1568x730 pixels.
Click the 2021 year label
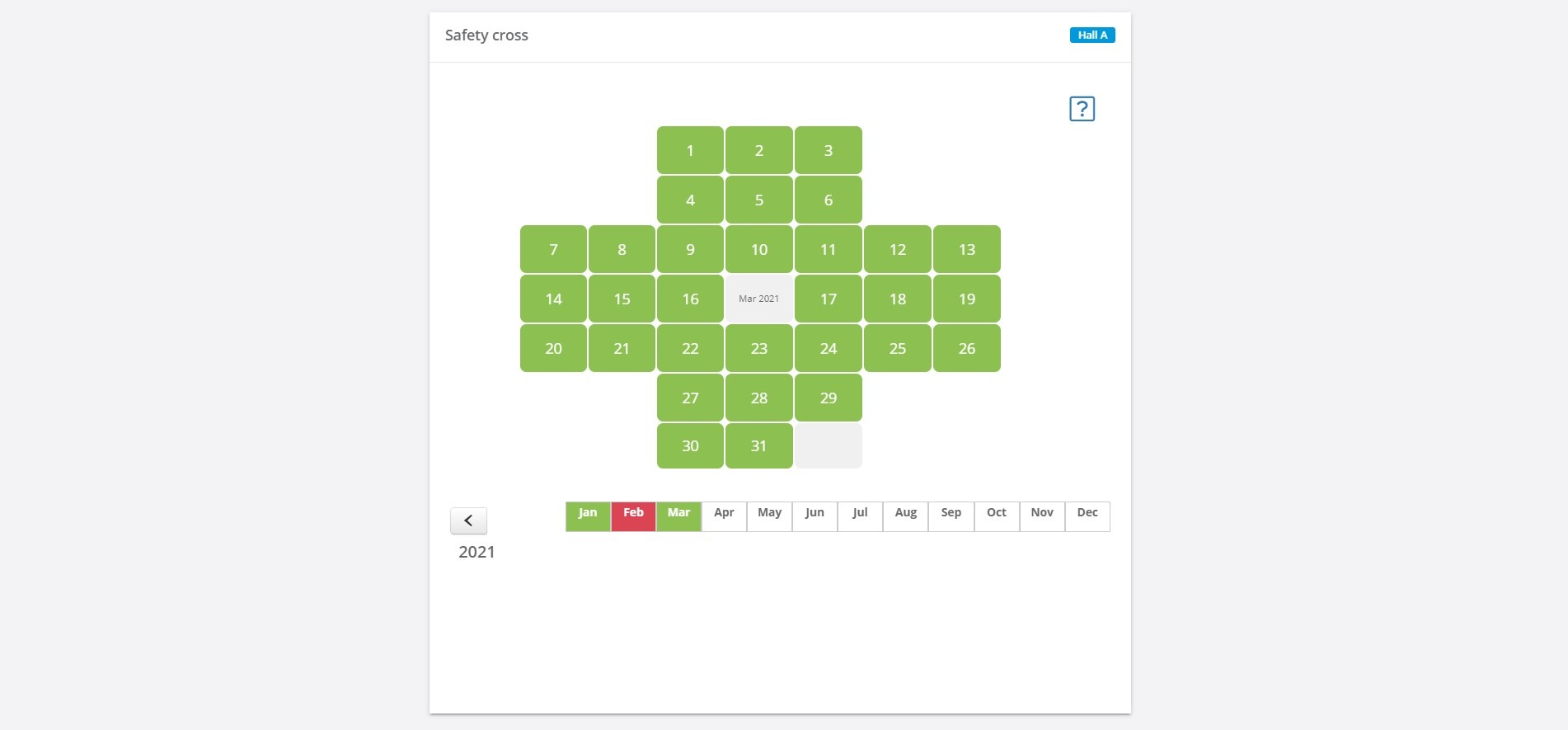477,552
